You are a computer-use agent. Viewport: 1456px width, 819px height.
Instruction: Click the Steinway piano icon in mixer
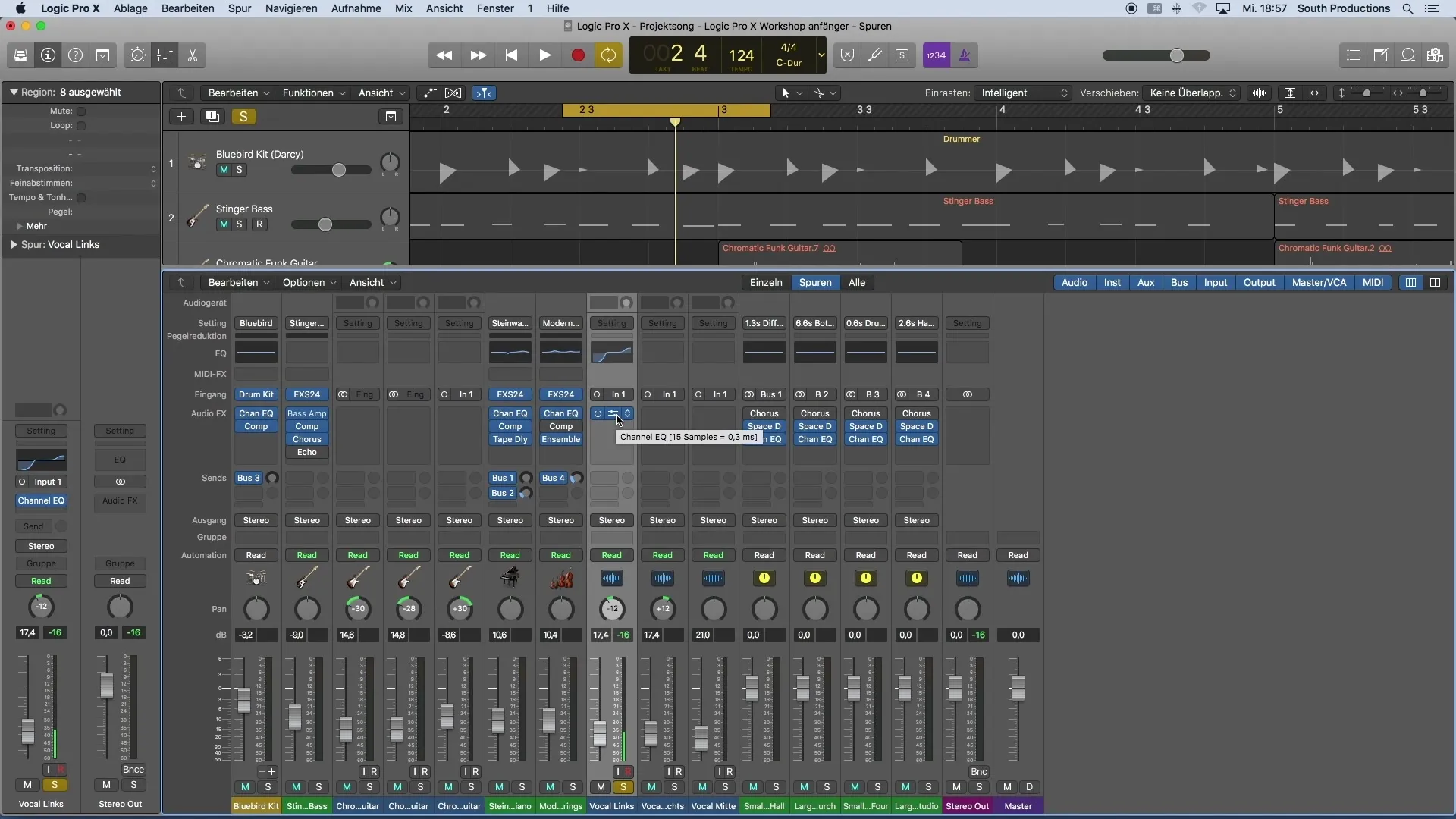point(510,578)
